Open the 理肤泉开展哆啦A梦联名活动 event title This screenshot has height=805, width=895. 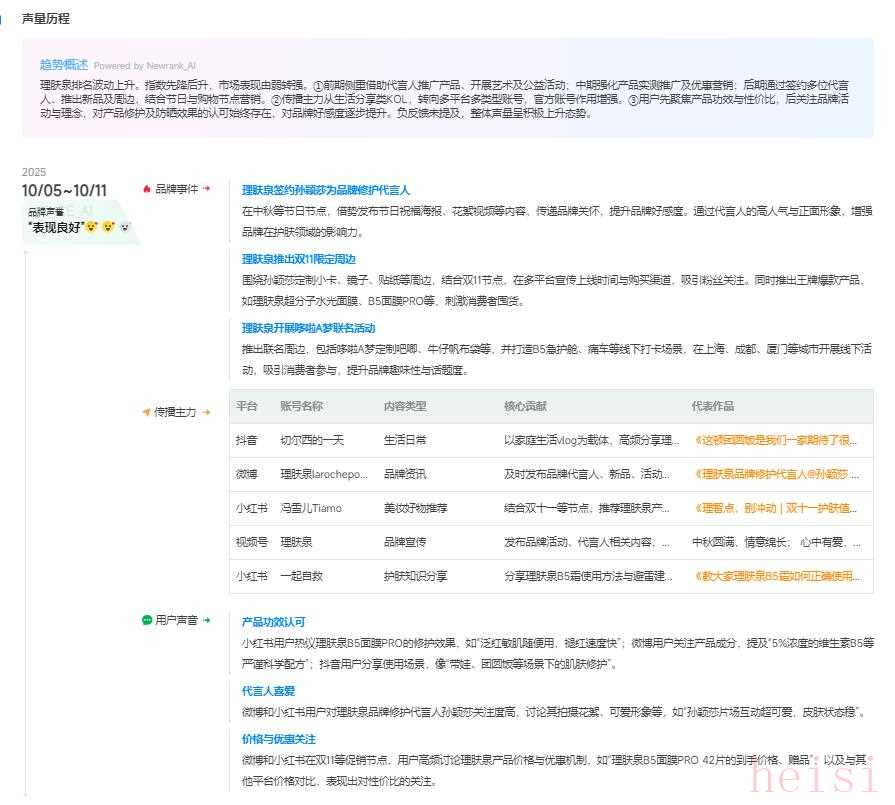[x=308, y=328]
